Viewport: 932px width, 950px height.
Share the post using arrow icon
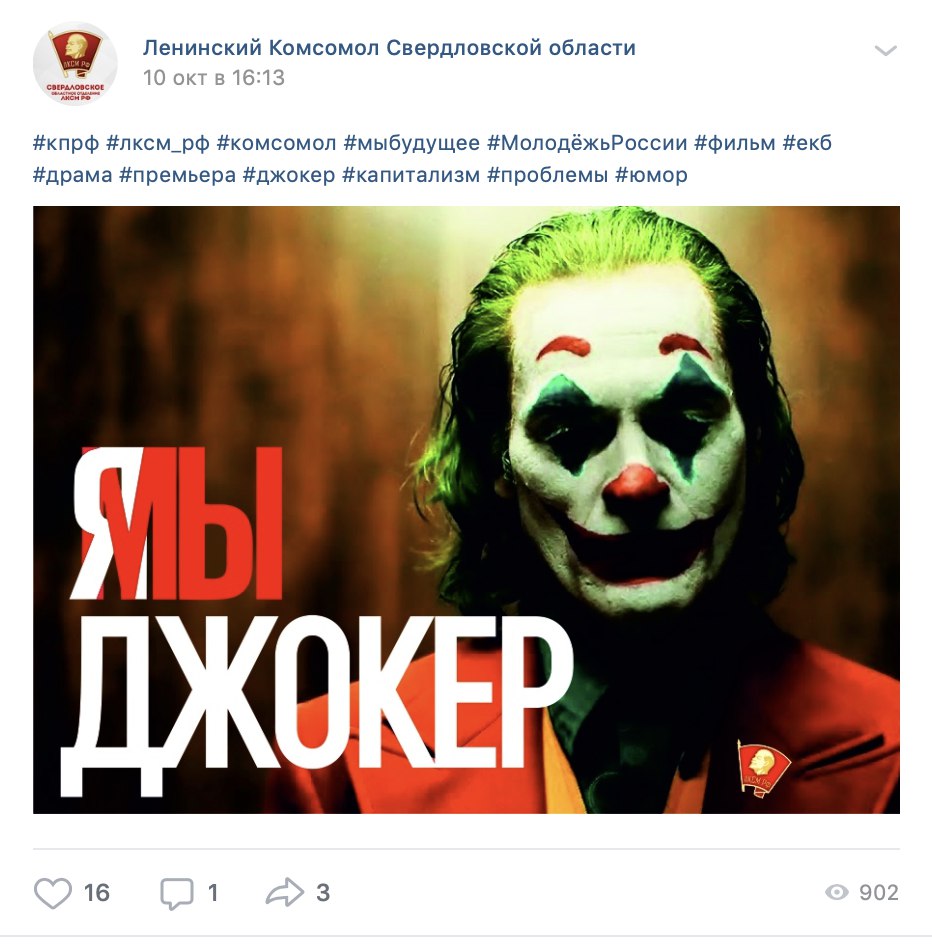click(284, 892)
